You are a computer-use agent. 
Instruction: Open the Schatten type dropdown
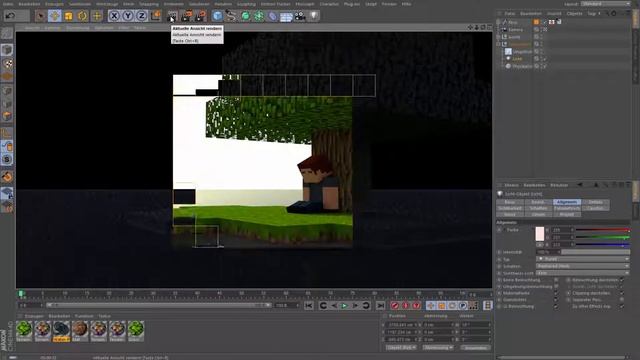click(x=583, y=266)
